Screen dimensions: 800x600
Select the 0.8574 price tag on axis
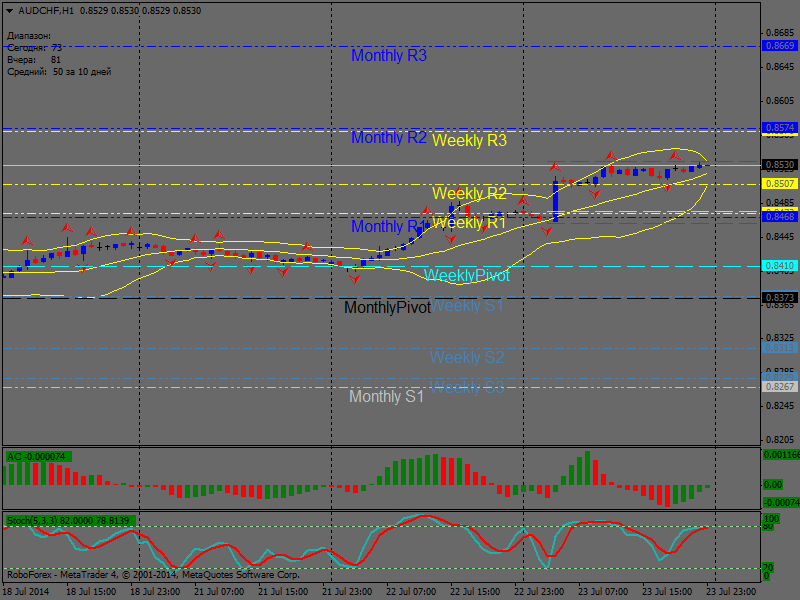point(780,128)
